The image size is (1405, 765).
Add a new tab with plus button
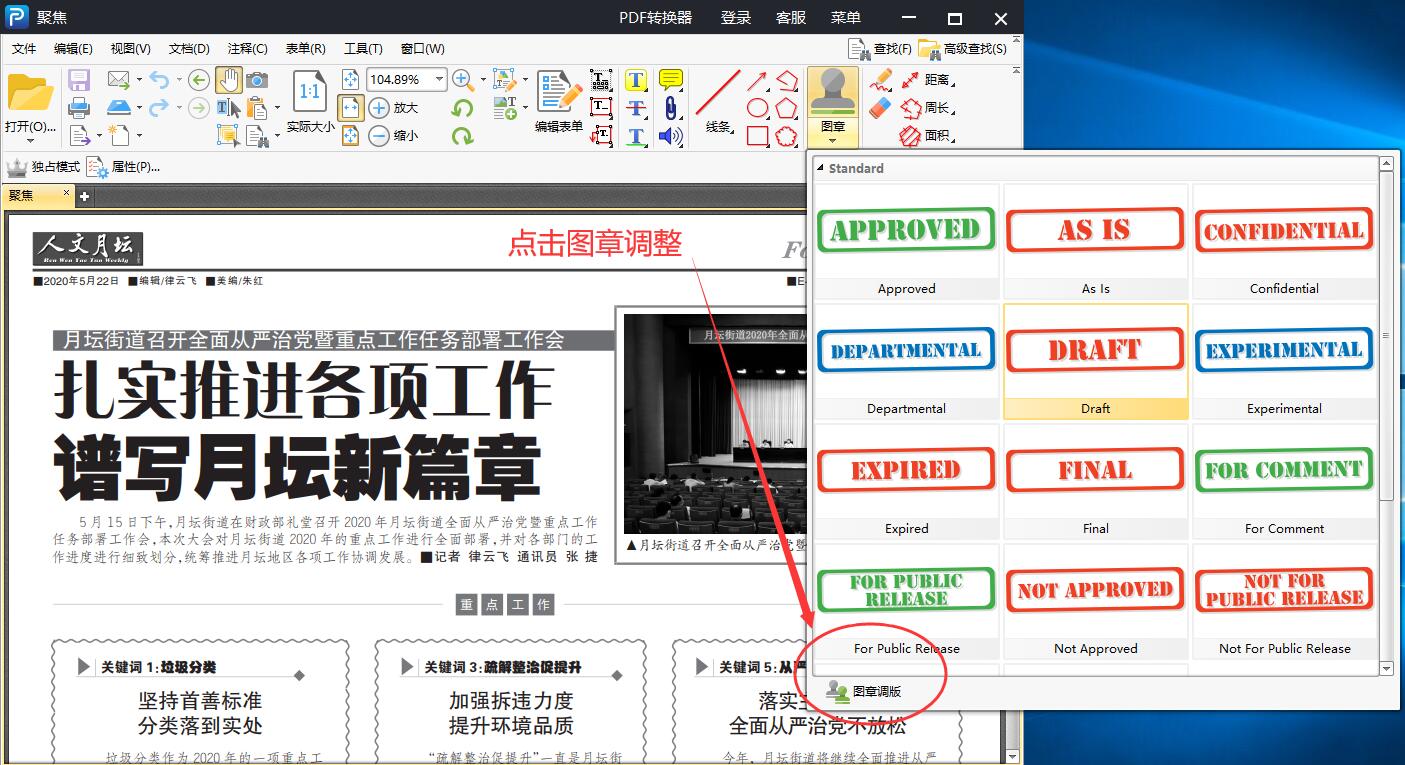[85, 196]
